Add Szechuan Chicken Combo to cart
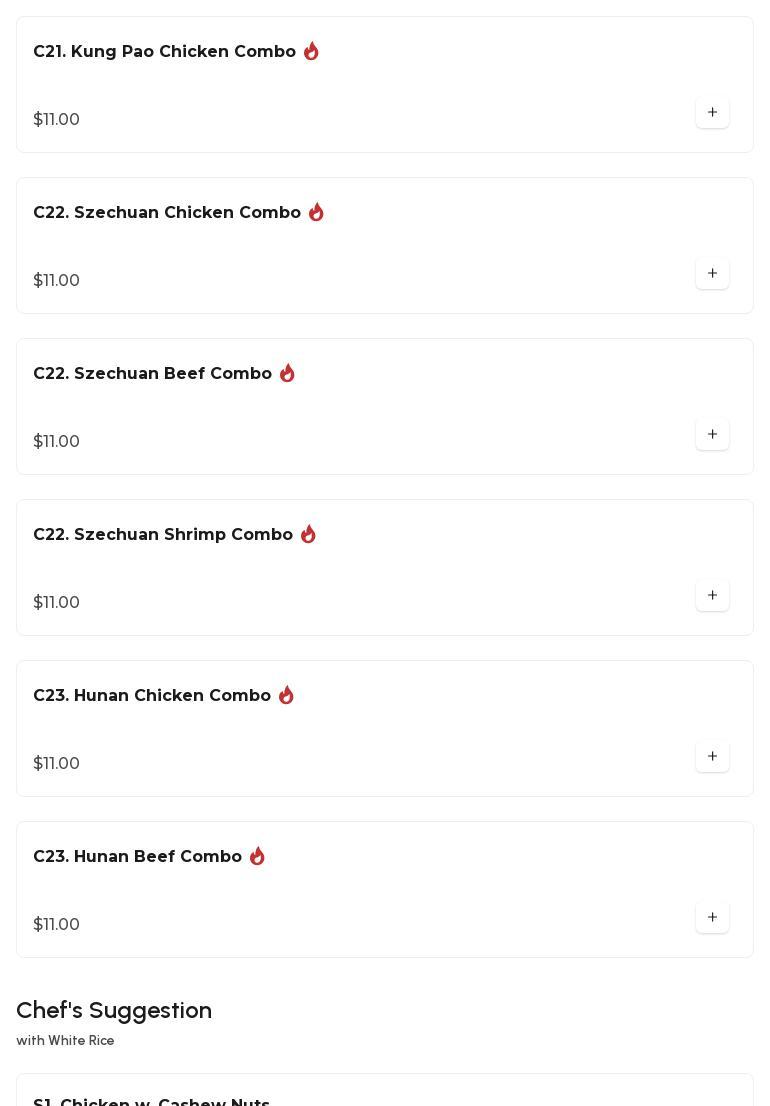 [x=712, y=274]
